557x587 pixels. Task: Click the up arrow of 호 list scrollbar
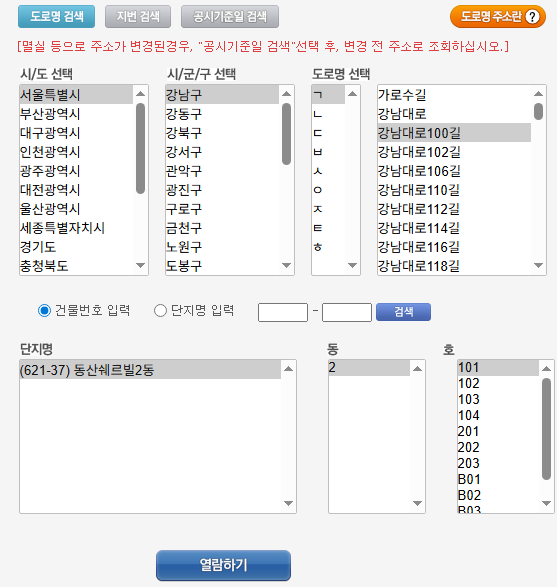click(x=547, y=369)
